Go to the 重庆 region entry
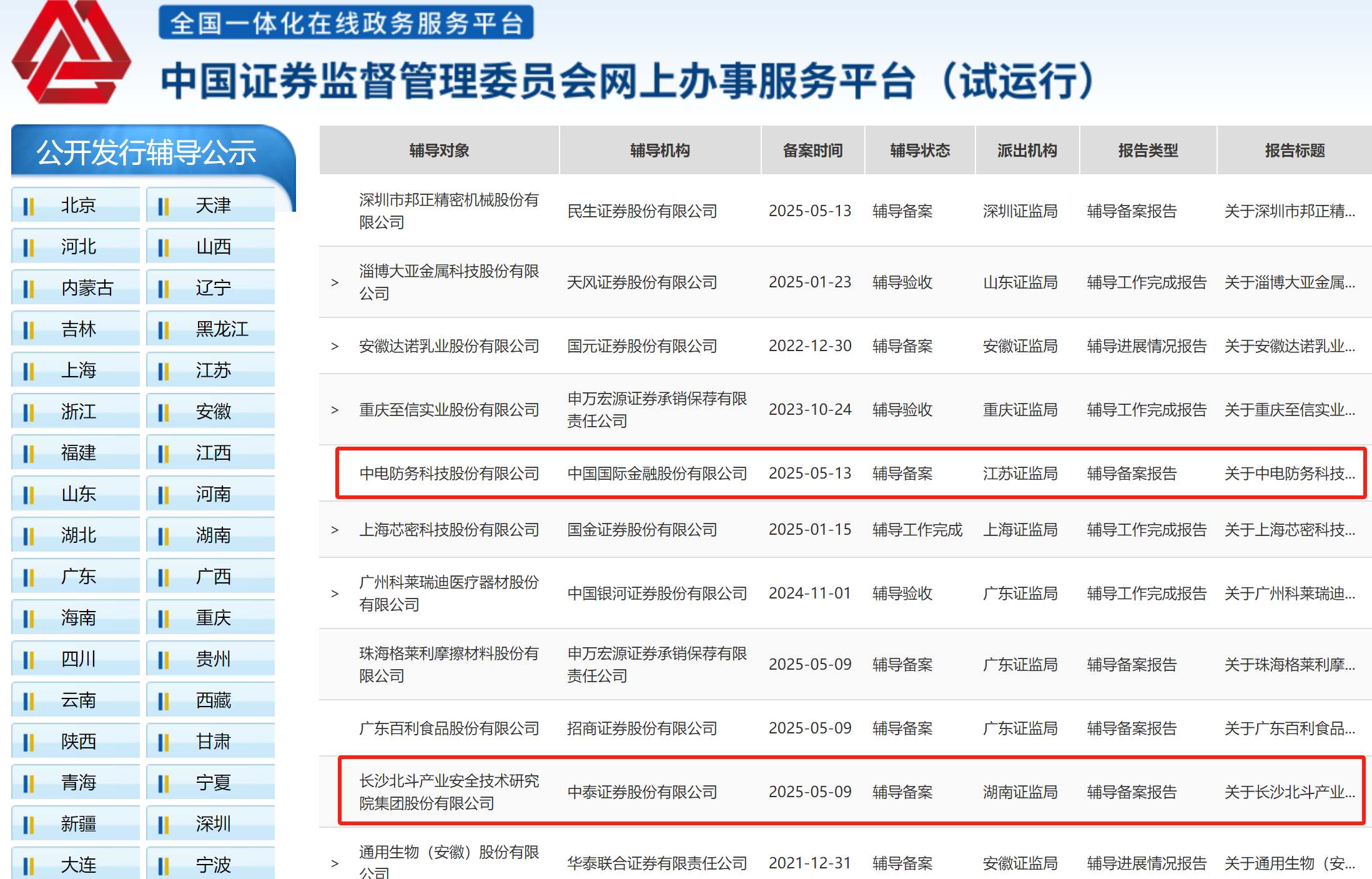Image resolution: width=1372 pixels, height=879 pixels. point(210,617)
